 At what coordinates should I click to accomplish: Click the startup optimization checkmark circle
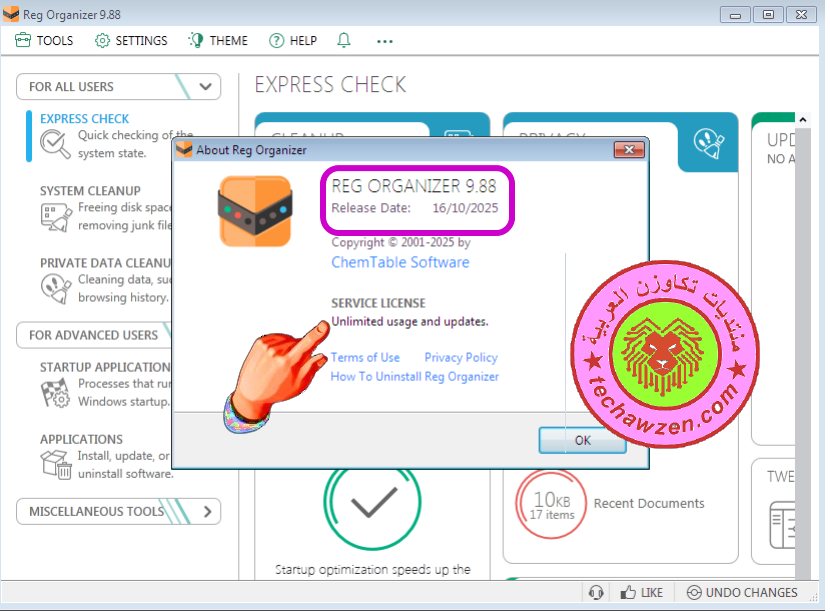(373, 502)
